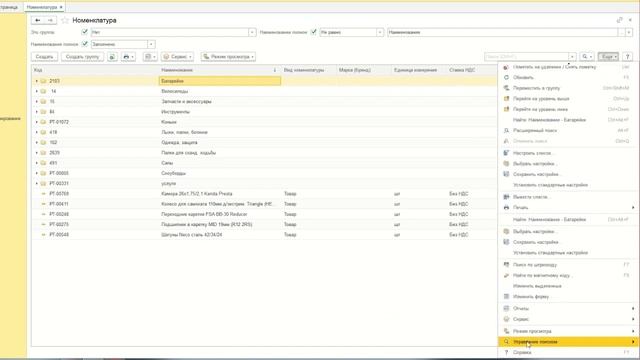The width and height of the screenshot is (640, 360).
Task: Click the mark-for-deletion icon in the menu
Action: [x=506, y=67]
